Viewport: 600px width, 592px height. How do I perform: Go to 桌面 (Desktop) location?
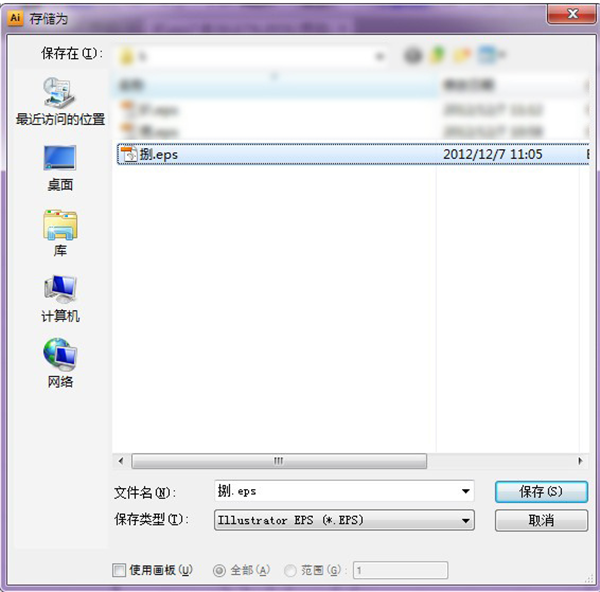(60, 166)
